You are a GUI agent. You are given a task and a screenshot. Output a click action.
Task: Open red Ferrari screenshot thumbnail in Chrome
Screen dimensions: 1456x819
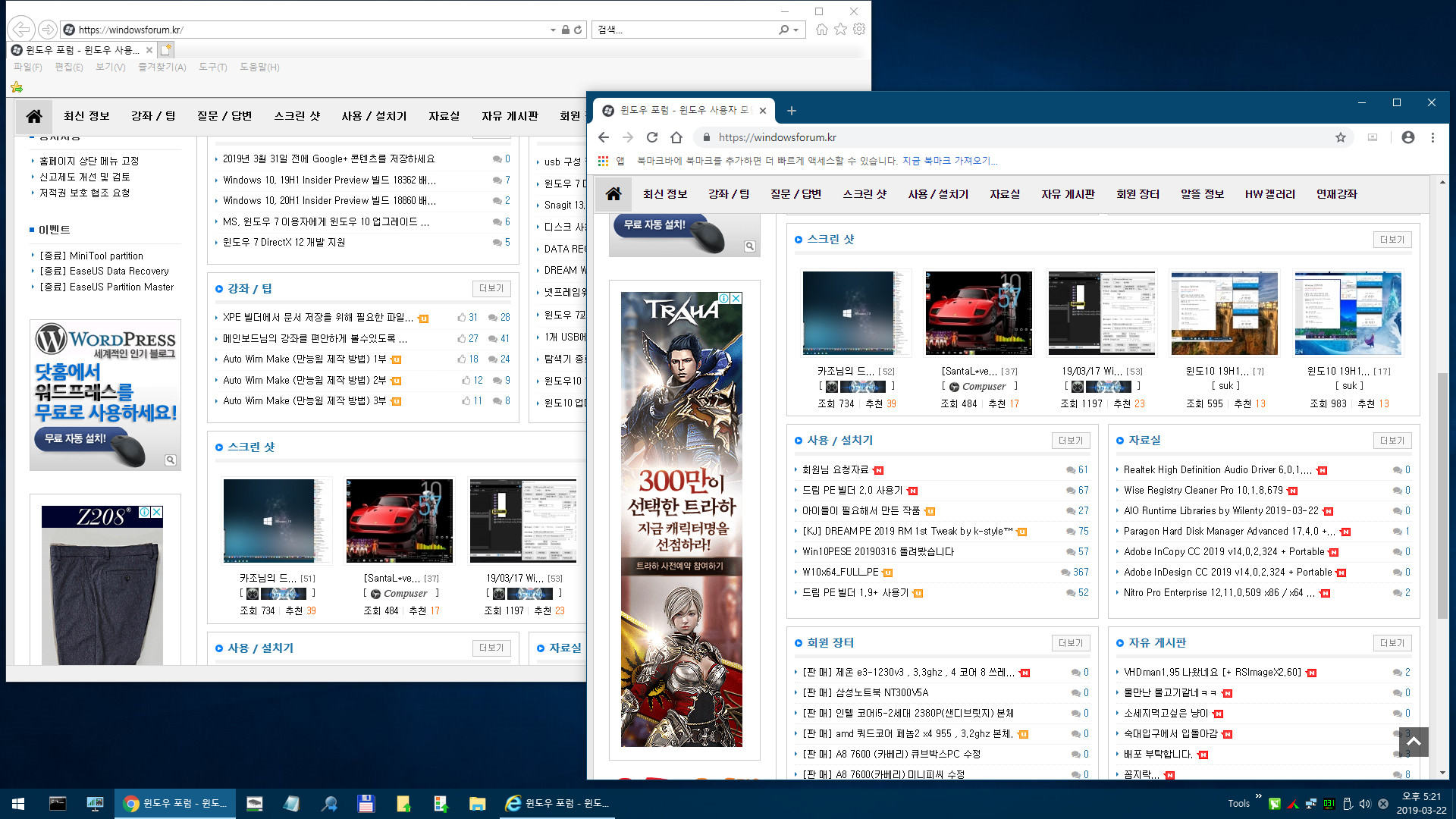[x=979, y=312]
